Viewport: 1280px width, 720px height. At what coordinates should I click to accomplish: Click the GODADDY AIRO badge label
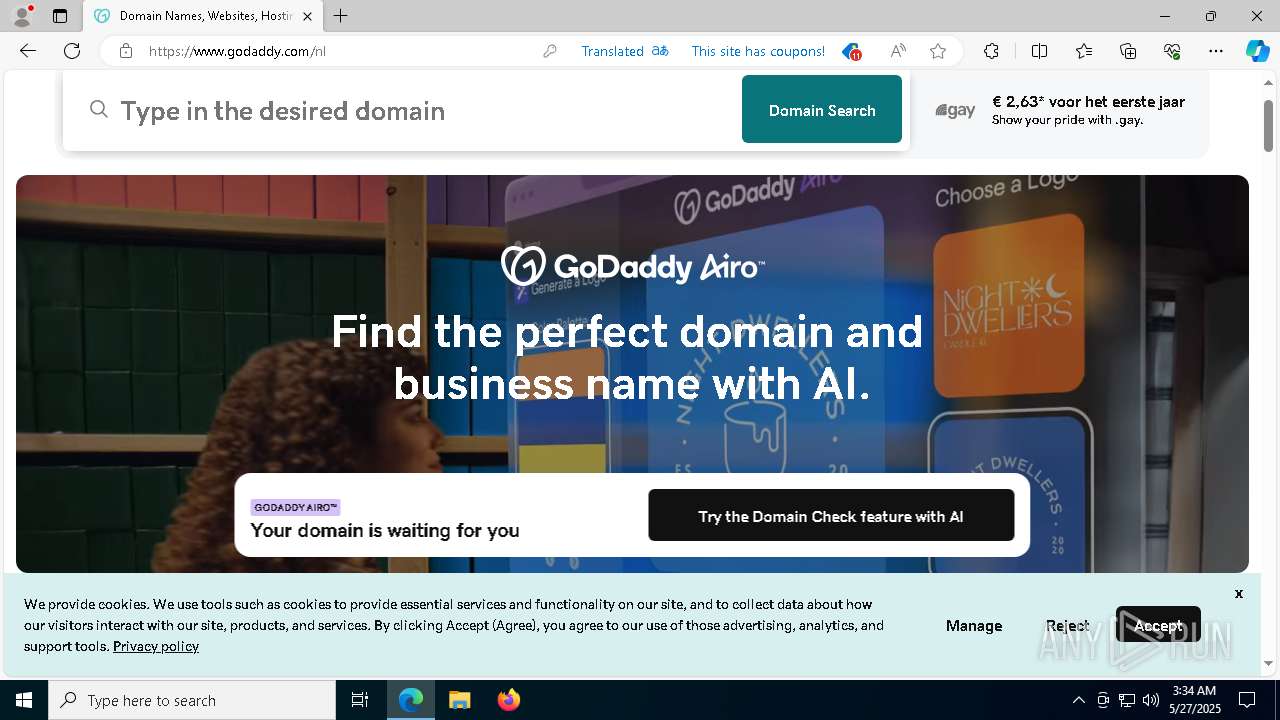point(295,507)
